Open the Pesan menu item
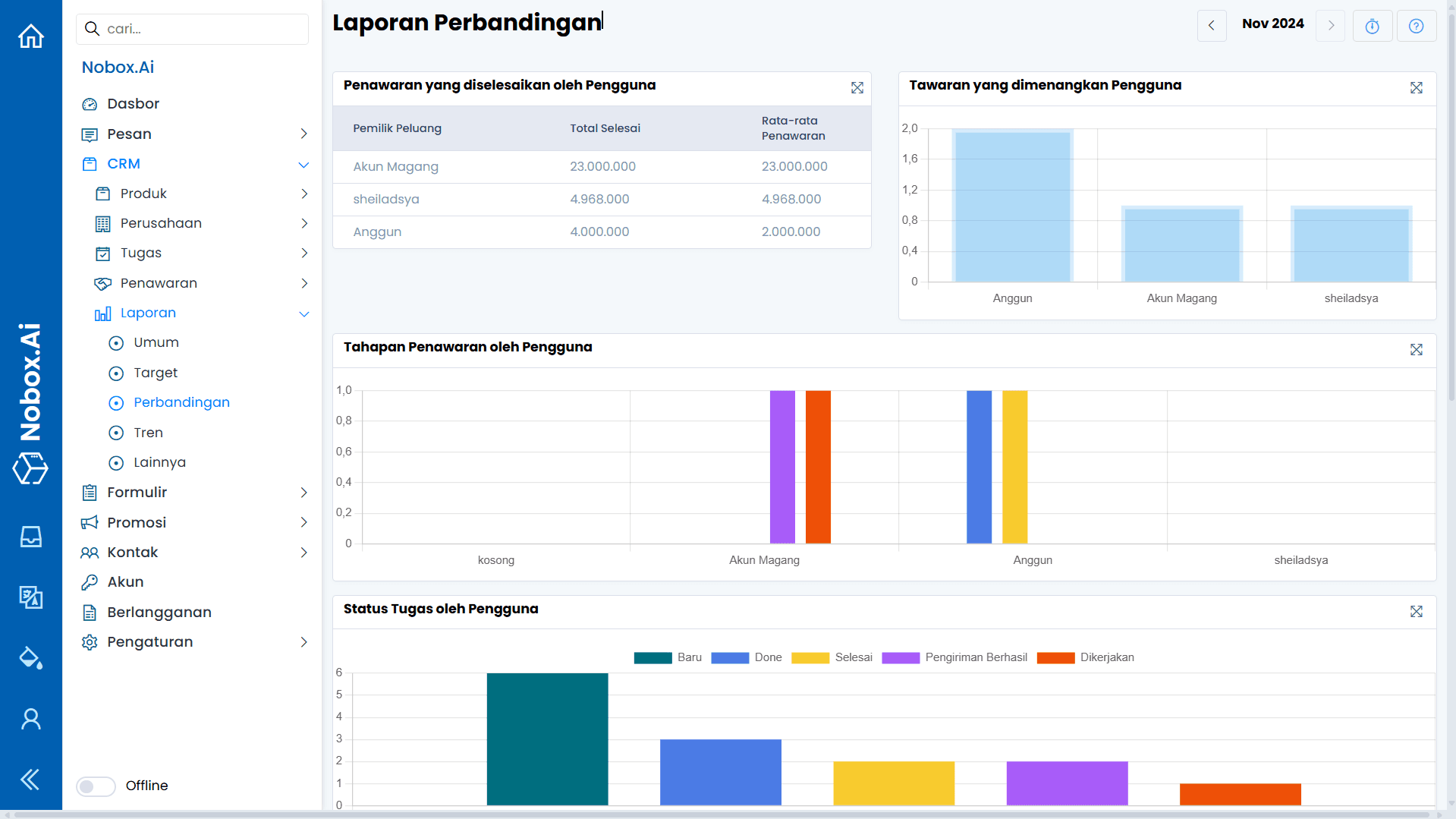Viewport: 1456px width, 819px height. coord(129,134)
